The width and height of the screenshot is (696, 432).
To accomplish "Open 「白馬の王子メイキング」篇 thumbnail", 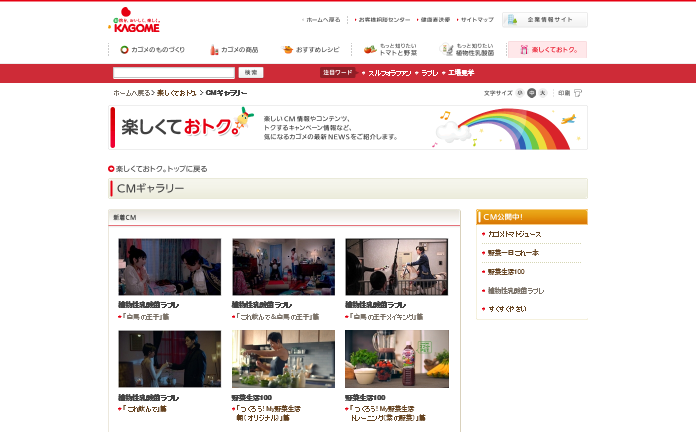I will coord(397,267).
